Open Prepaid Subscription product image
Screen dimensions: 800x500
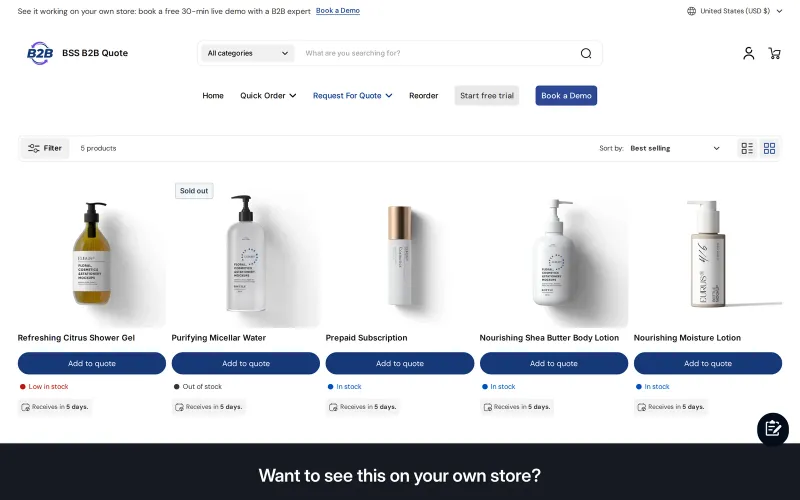point(400,254)
